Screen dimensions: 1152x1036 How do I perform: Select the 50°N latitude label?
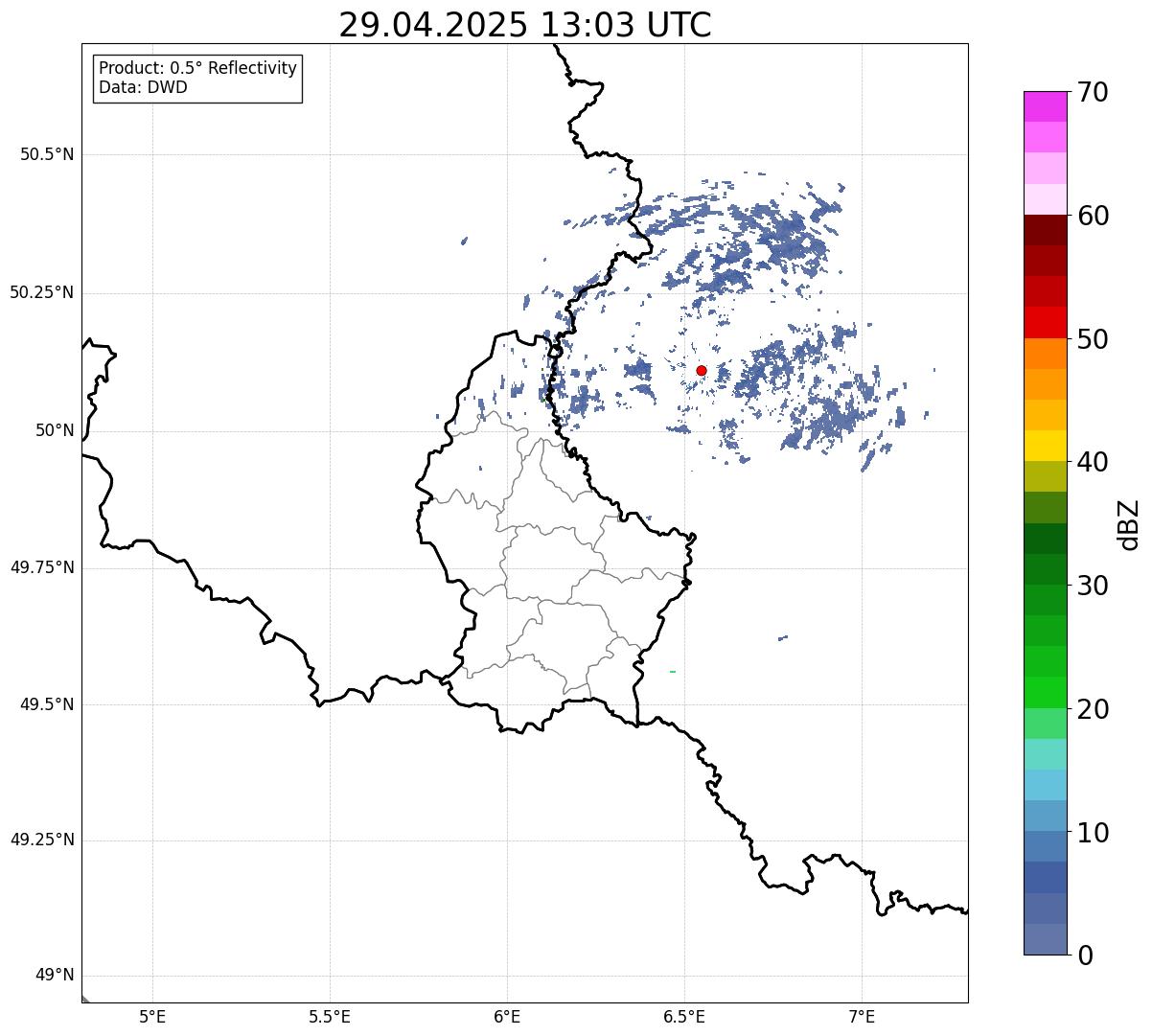pos(55,430)
